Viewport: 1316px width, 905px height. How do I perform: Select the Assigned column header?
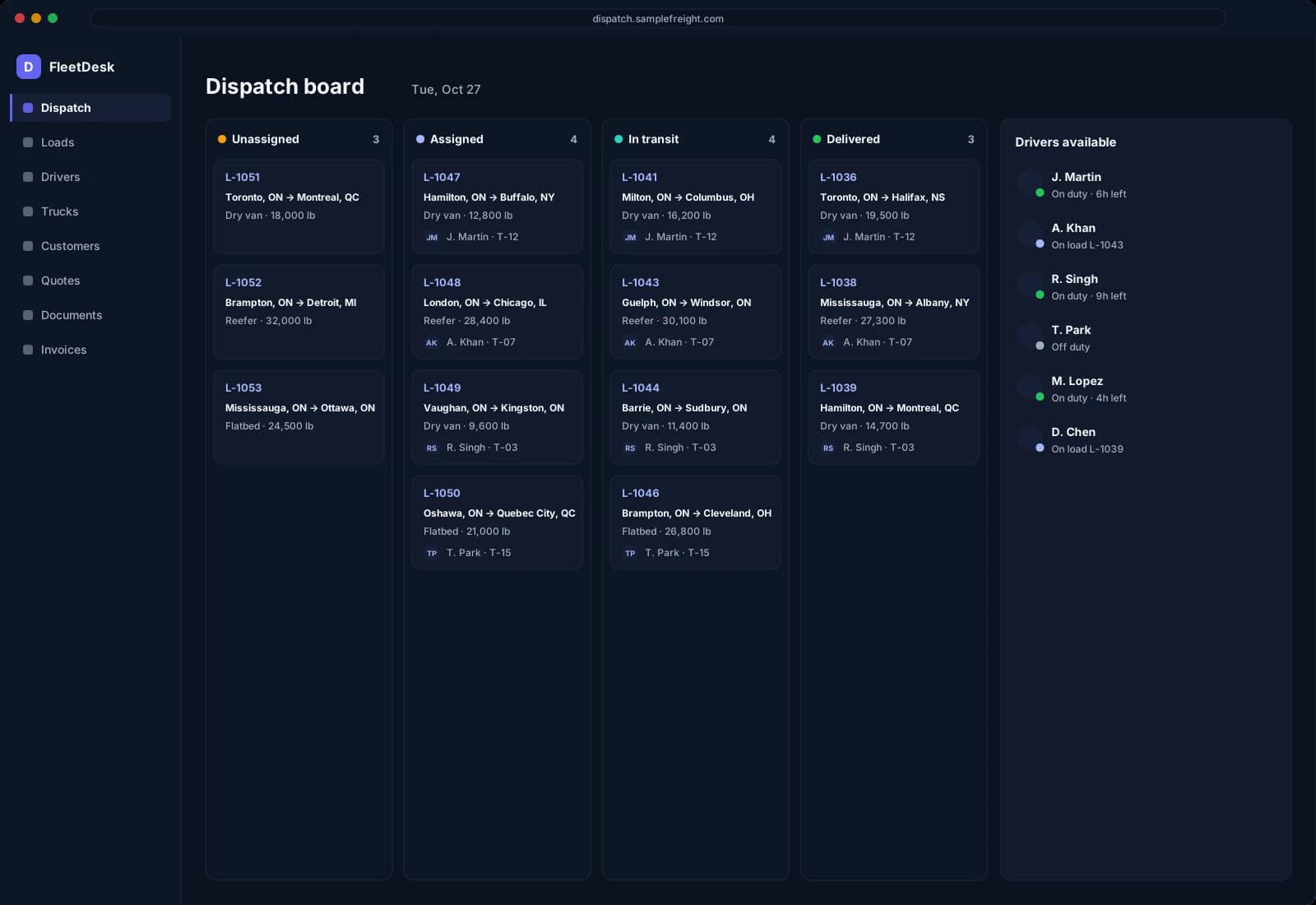click(497, 139)
